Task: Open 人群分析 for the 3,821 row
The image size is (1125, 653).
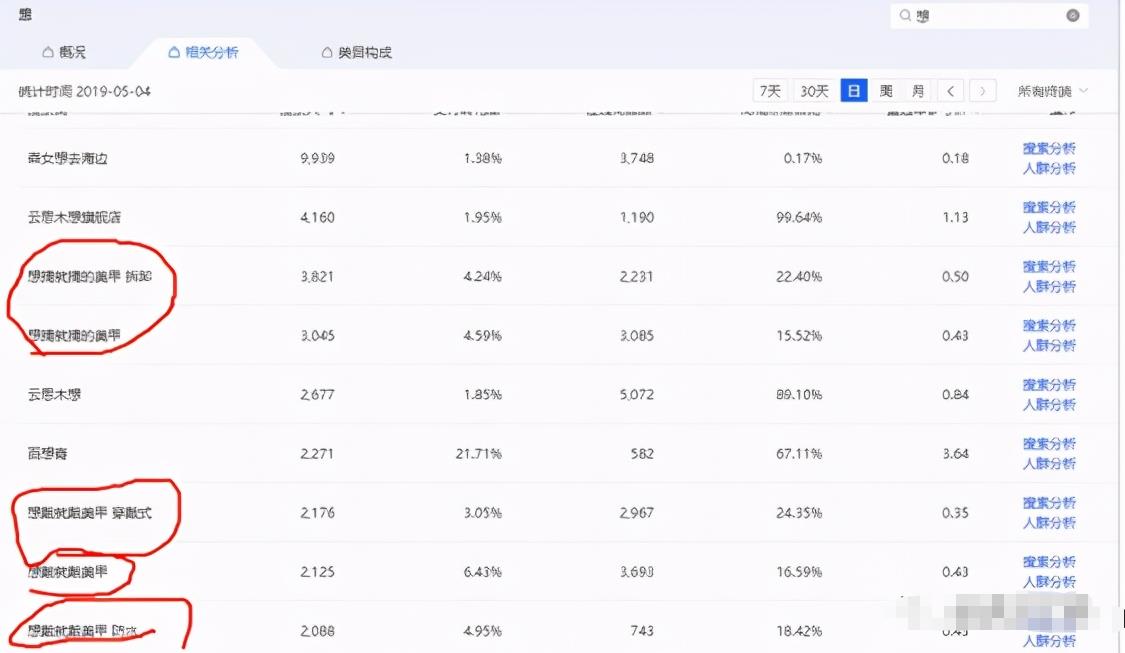Action: [x=1049, y=287]
